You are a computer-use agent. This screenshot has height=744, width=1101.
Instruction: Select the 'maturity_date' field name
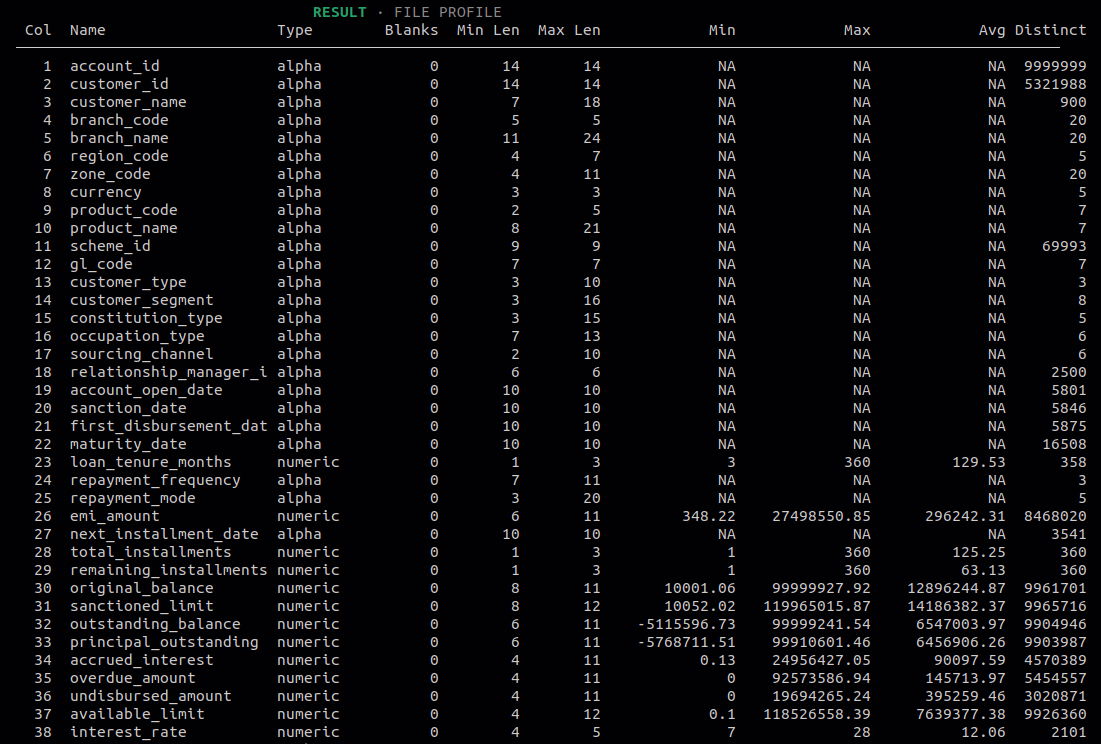[128, 444]
